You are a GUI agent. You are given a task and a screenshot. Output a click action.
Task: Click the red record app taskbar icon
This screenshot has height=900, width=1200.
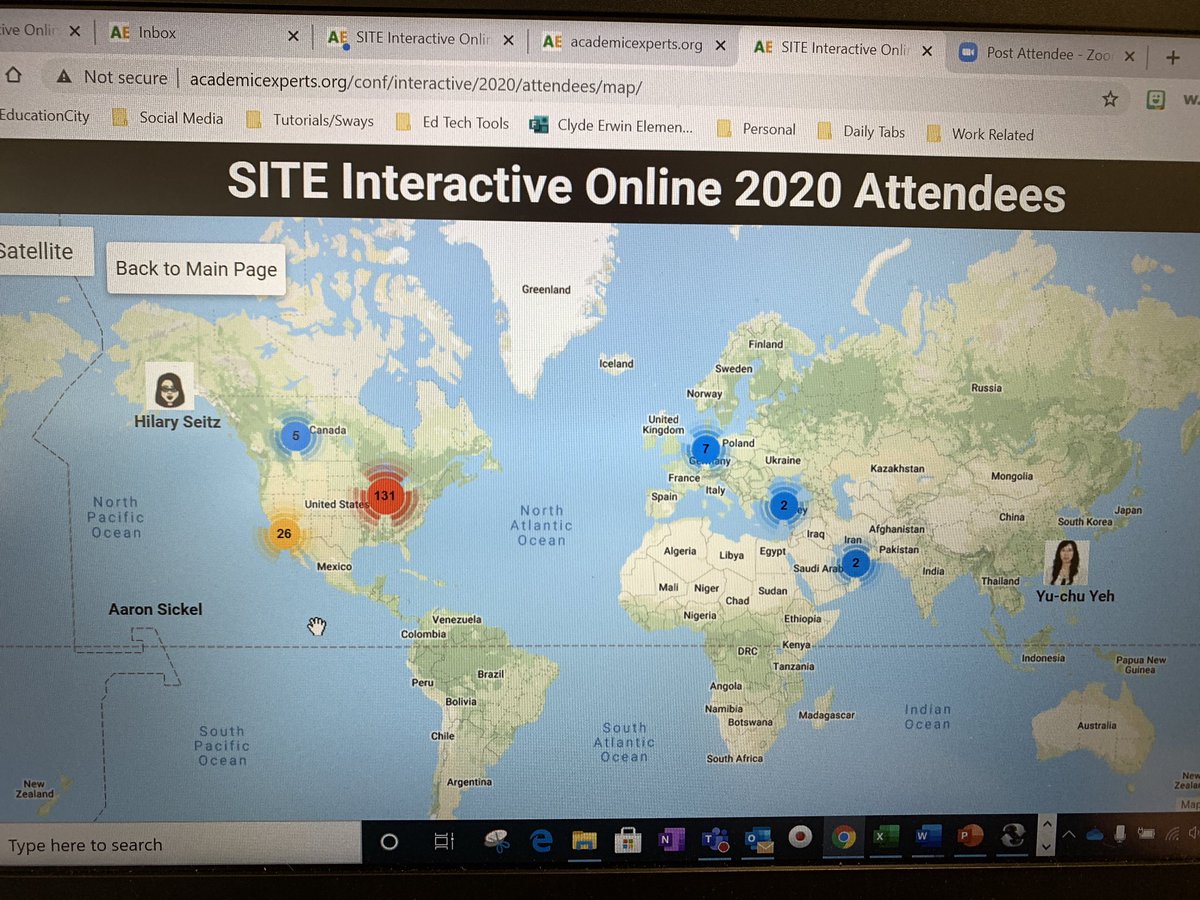(800, 837)
